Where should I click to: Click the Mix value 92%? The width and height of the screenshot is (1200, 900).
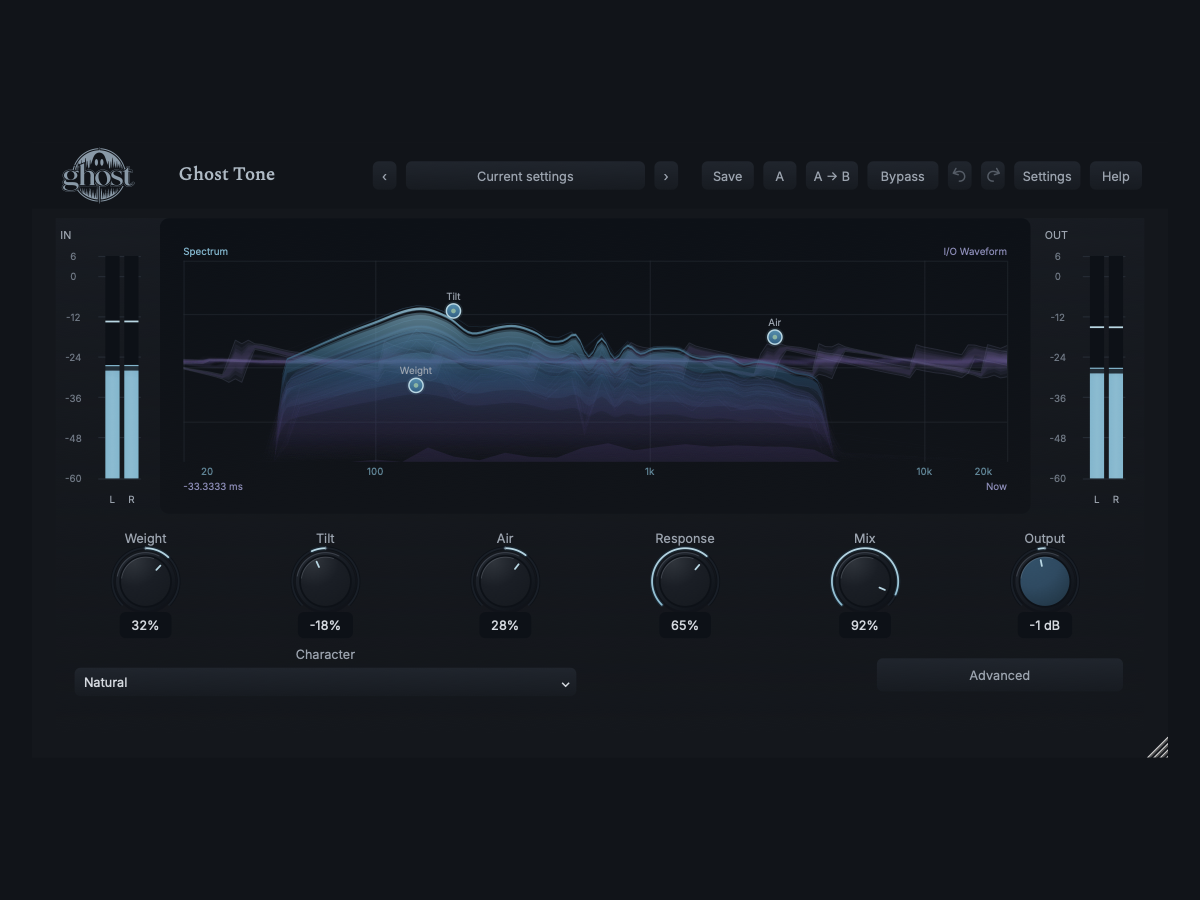[865, 625]
